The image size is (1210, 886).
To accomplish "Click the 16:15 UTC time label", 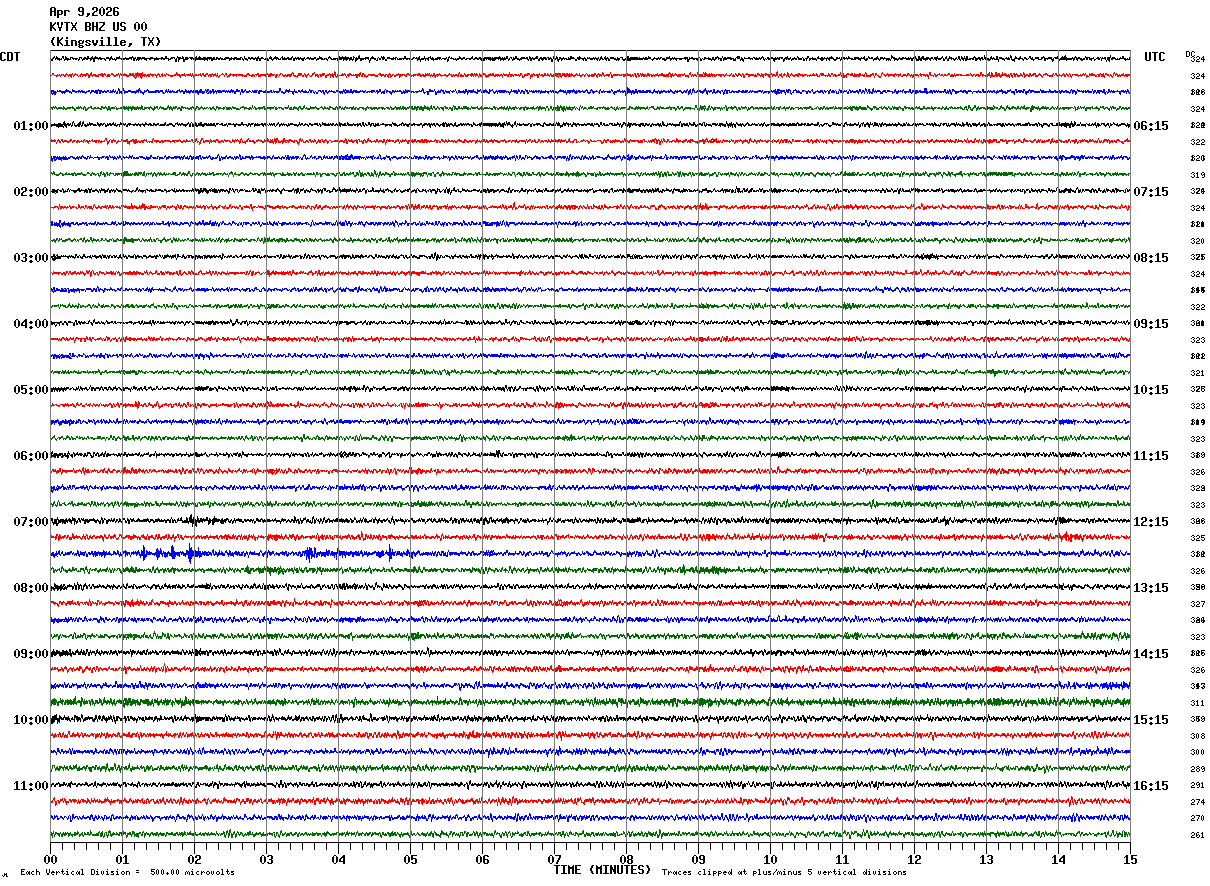I will tap(1151, 786).
